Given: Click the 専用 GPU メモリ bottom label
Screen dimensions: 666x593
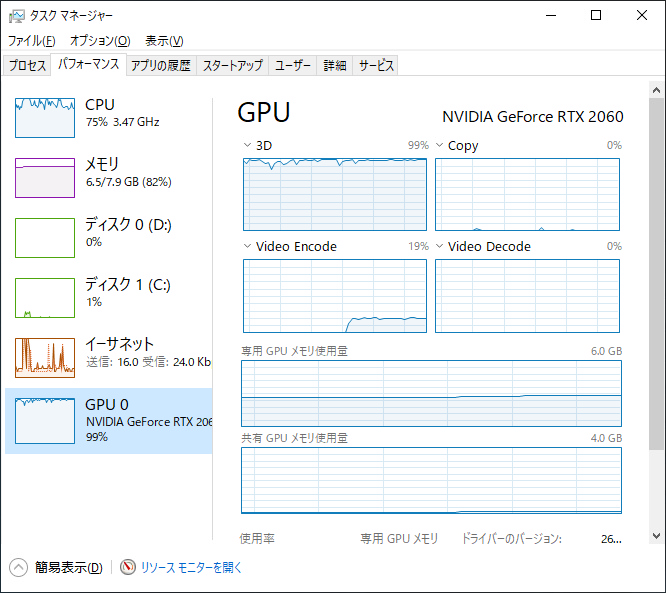Looking at the screenshot, I should [x=399, y=539].
